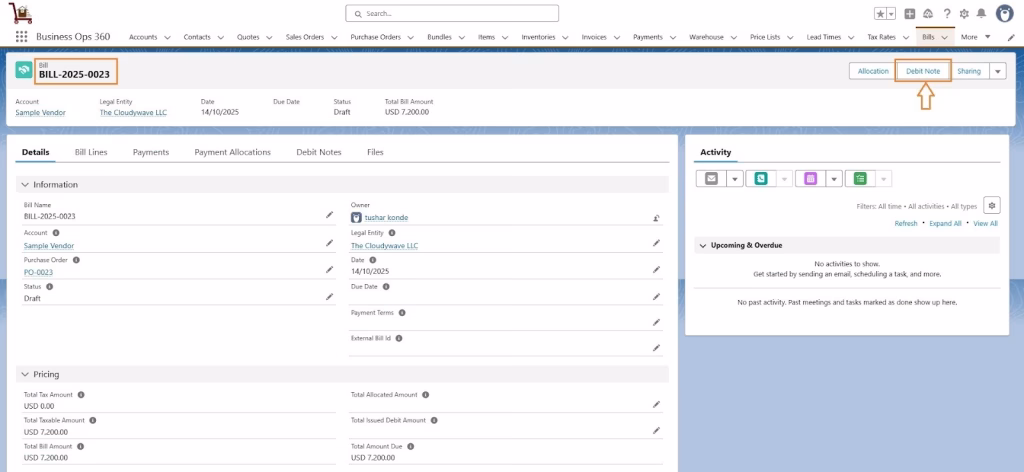Open the Purchase Orders nav dropdown arrow
1024x472 pixels.
(x=410, y=37)
